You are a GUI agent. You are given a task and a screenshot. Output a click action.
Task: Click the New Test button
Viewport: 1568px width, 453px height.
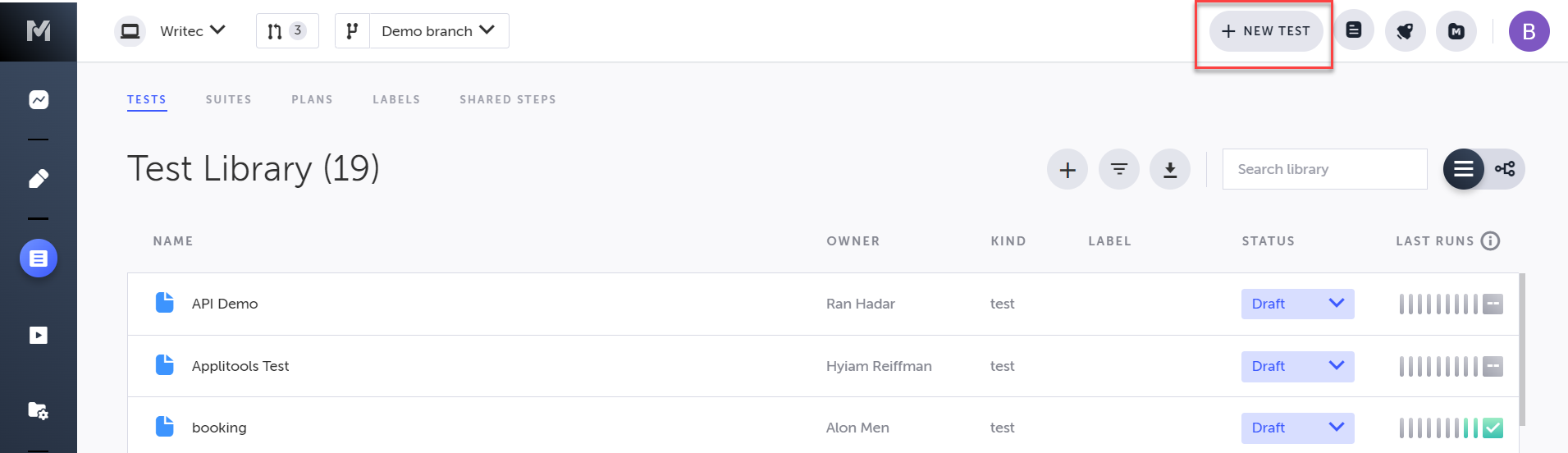[1265, 31]
